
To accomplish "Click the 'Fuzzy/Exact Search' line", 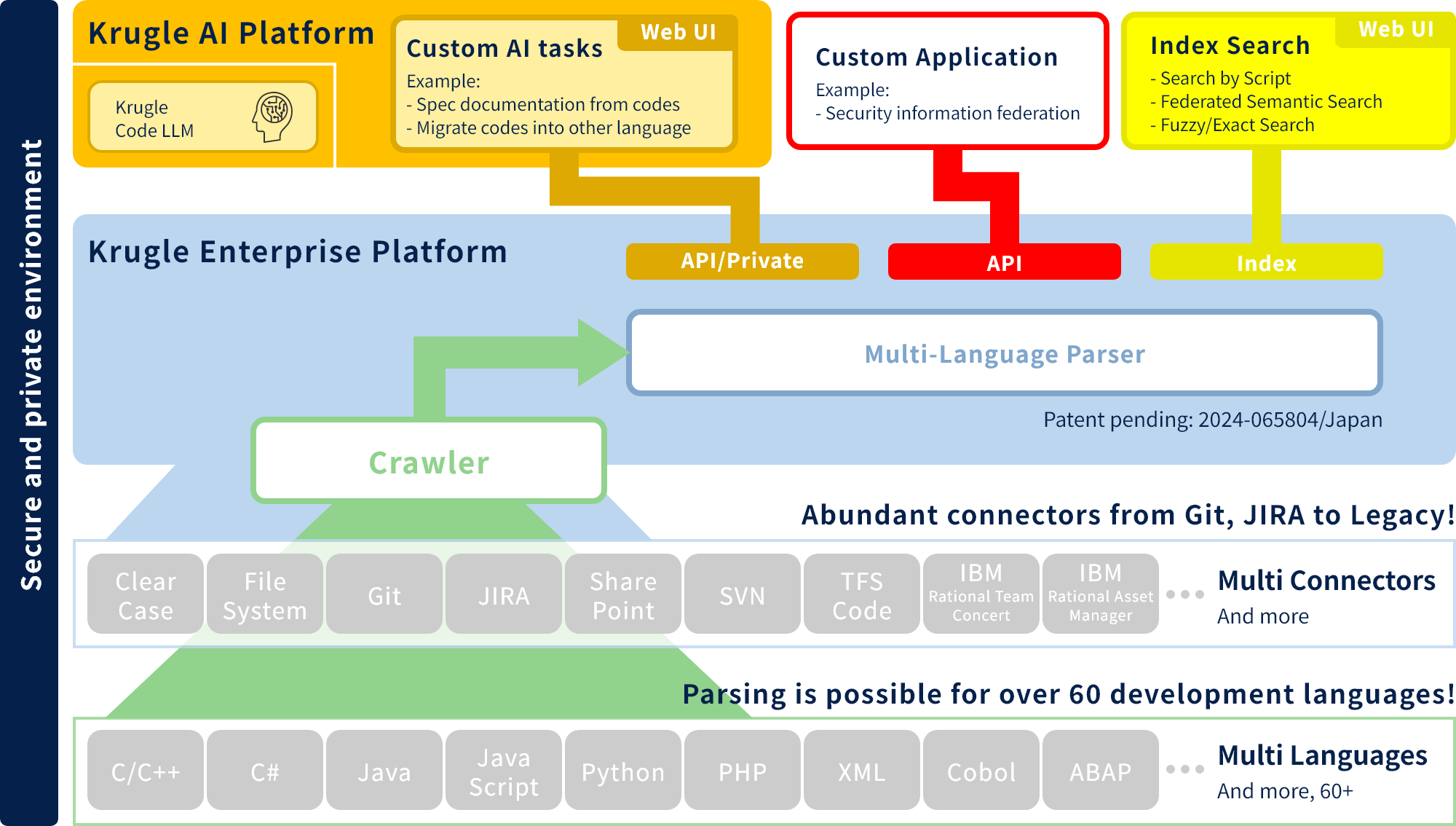I will coord(1233,125).
